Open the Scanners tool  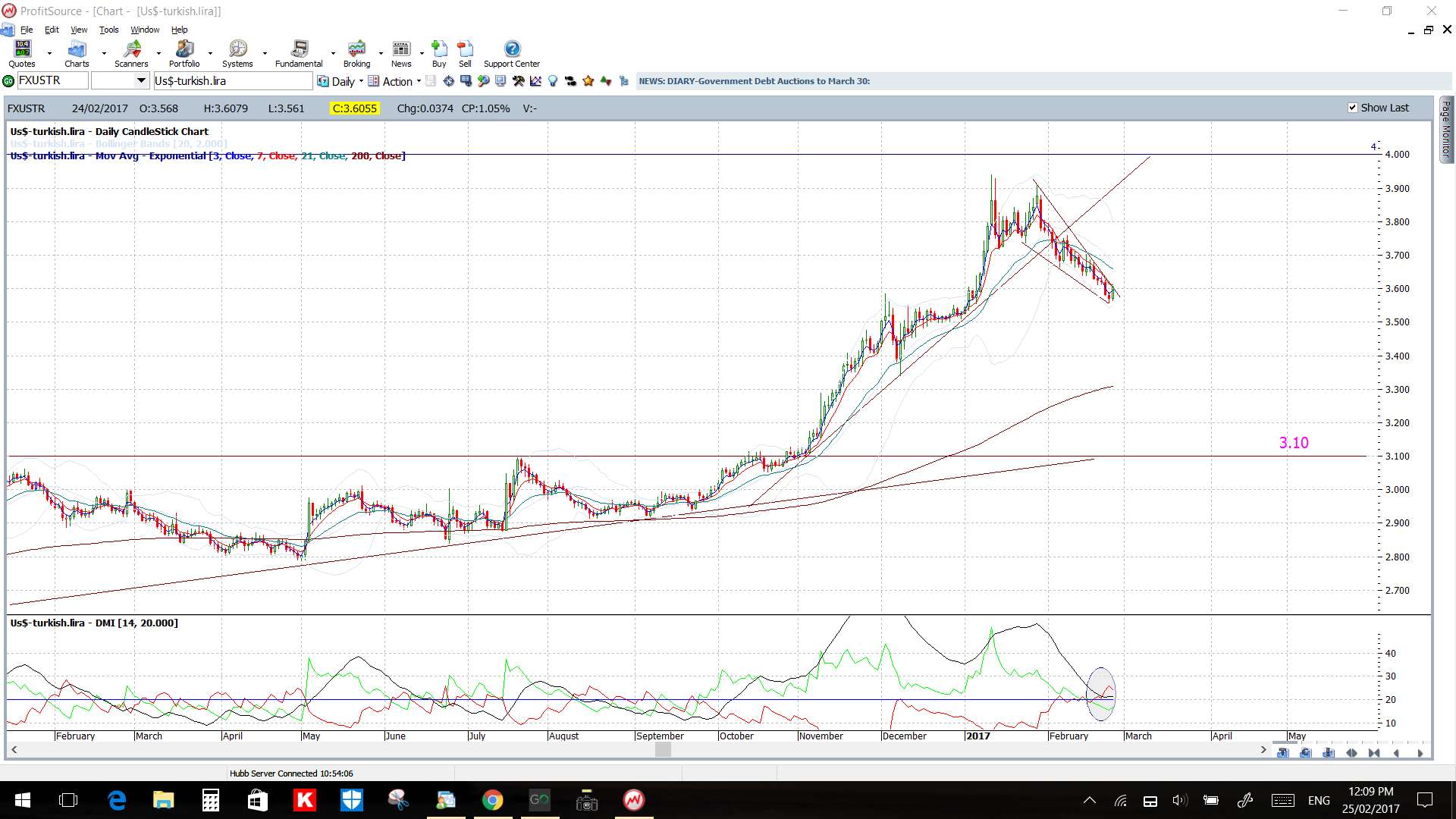[131, 53]
